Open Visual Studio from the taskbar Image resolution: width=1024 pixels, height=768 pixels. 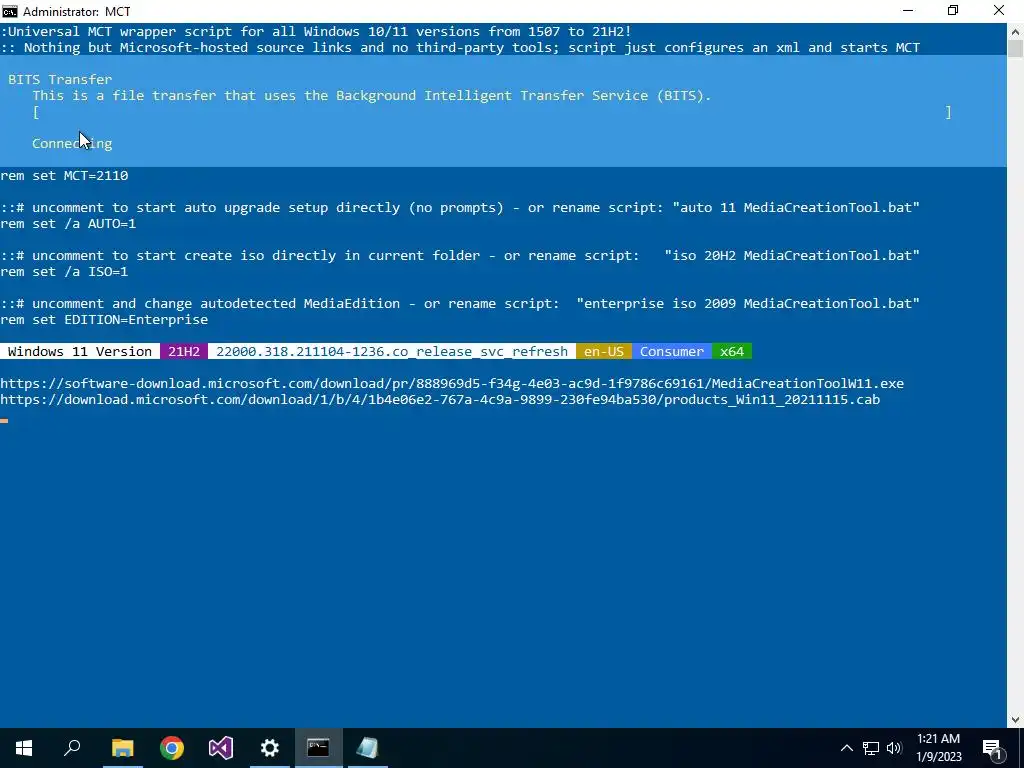[221, 748]
